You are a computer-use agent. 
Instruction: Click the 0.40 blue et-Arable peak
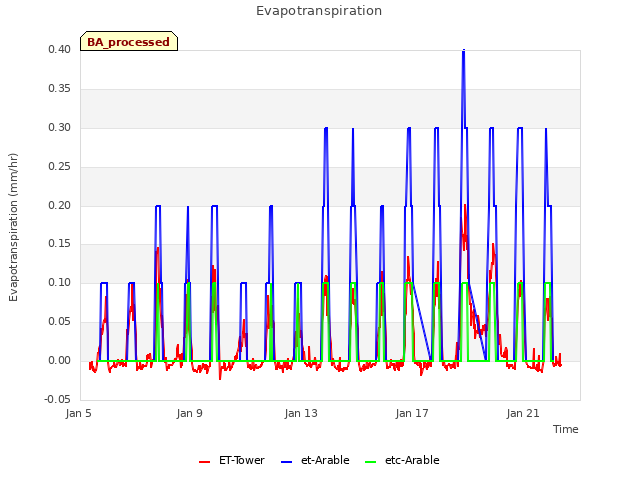click(x=464, y=51)
